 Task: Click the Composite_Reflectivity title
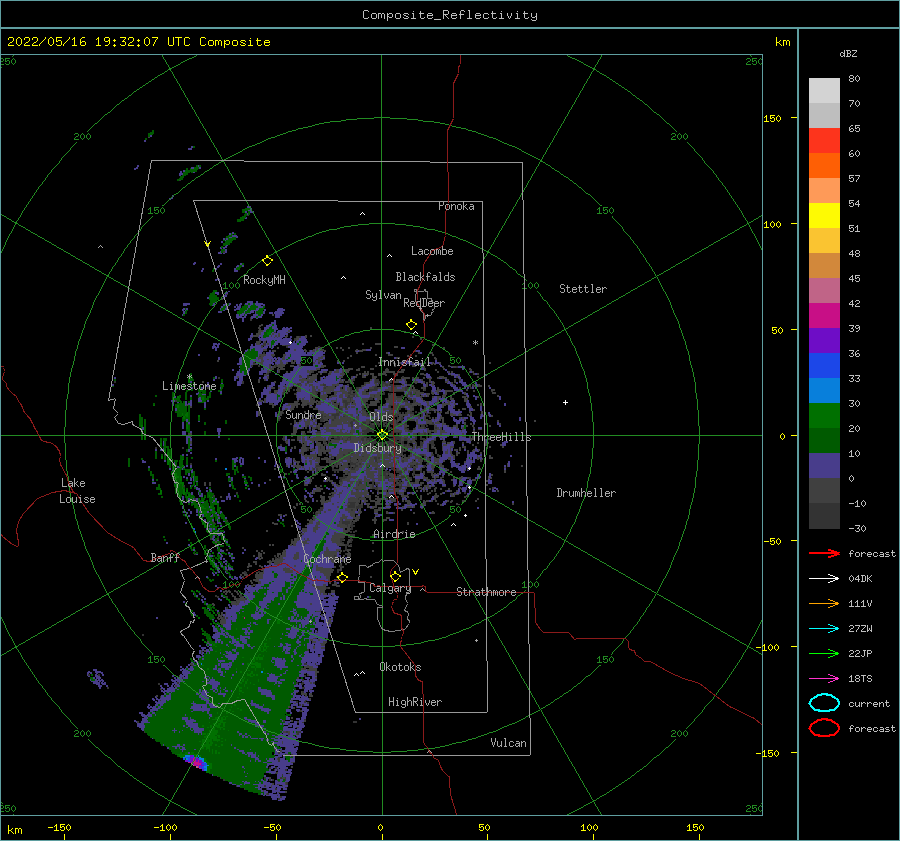[449, 15]
